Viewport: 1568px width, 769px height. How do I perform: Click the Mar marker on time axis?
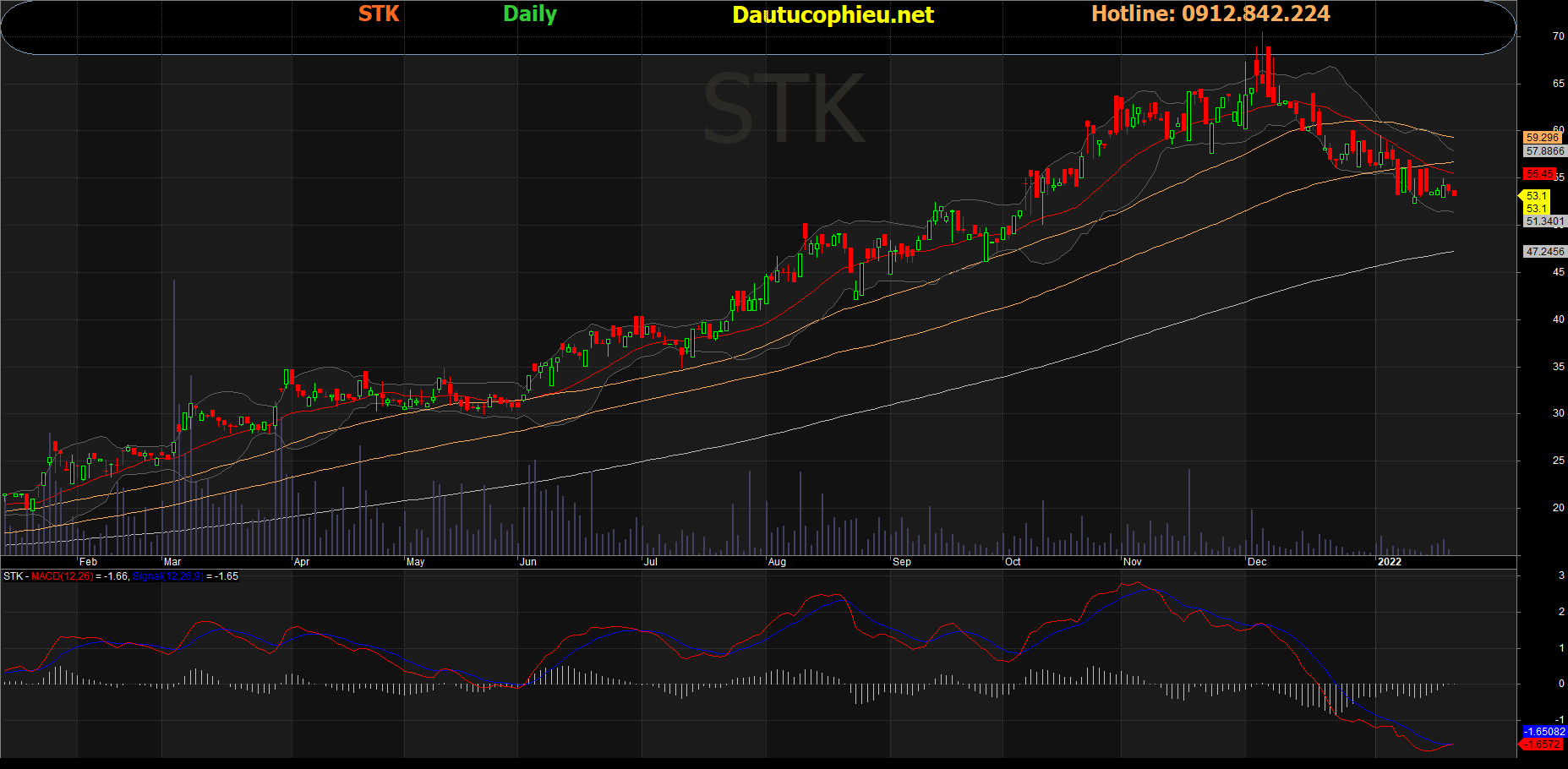pos(172,562)
